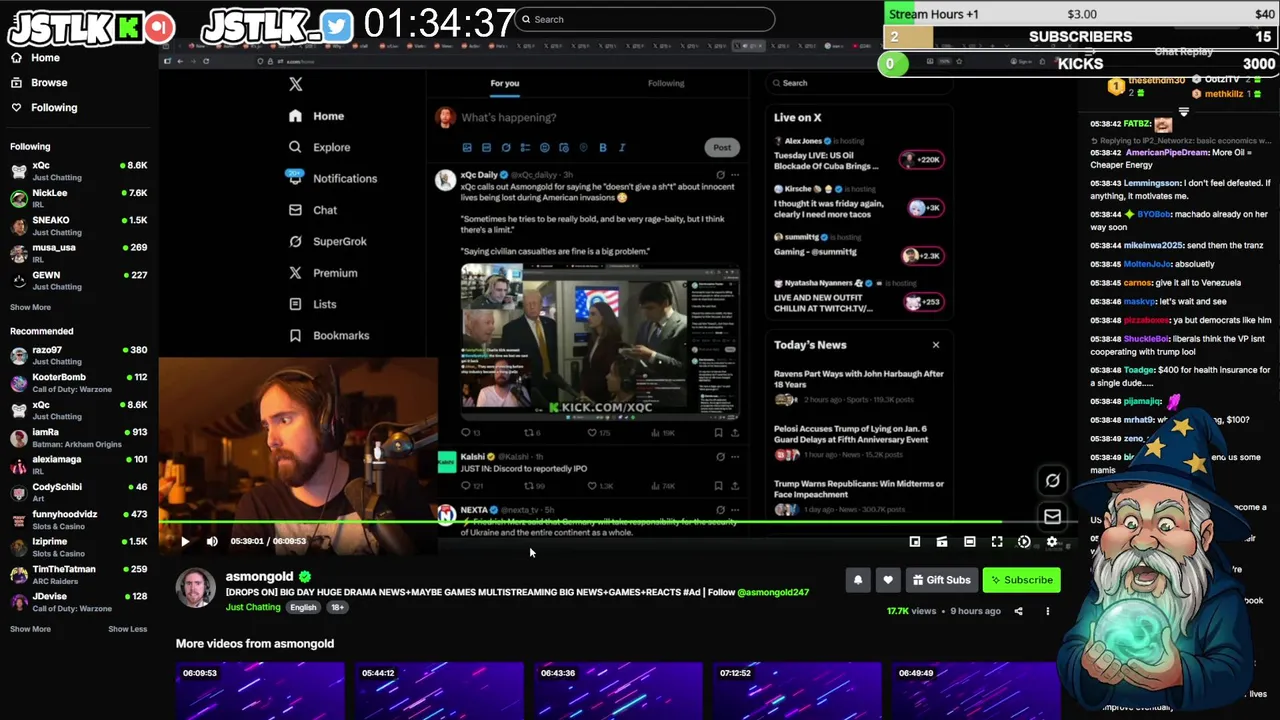Mute the video player volume
Image resolution: width=1280 pixels, height=720 pixels.
212,542
